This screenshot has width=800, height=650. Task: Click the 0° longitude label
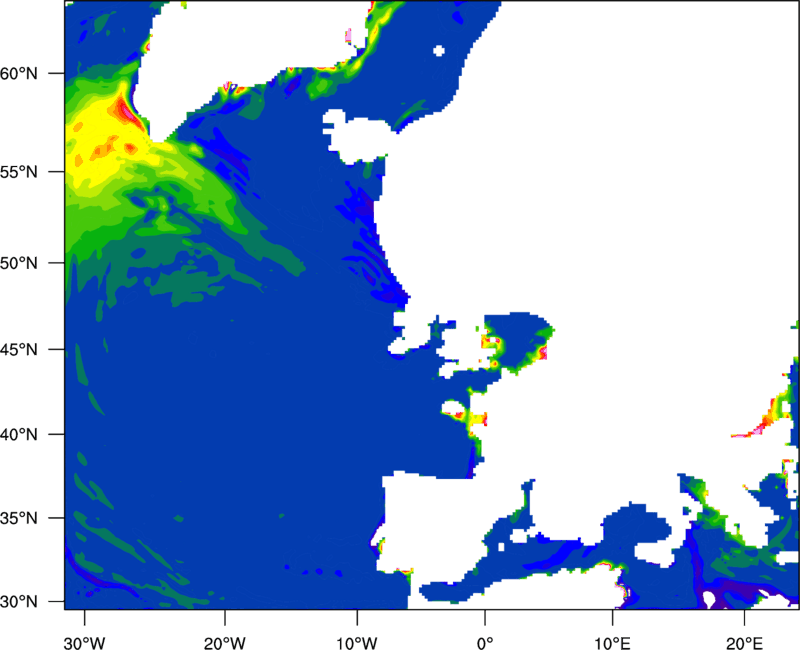coord(485,643)
